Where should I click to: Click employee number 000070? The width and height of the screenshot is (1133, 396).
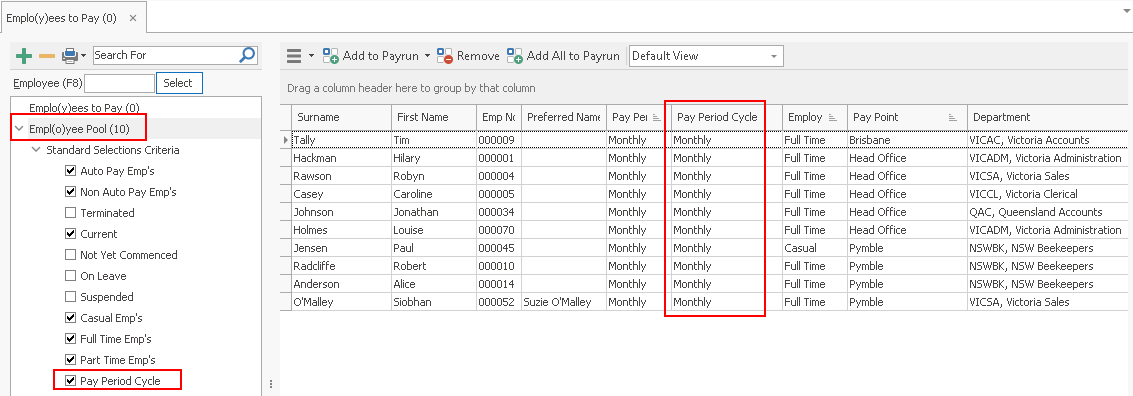coord(498,230)
